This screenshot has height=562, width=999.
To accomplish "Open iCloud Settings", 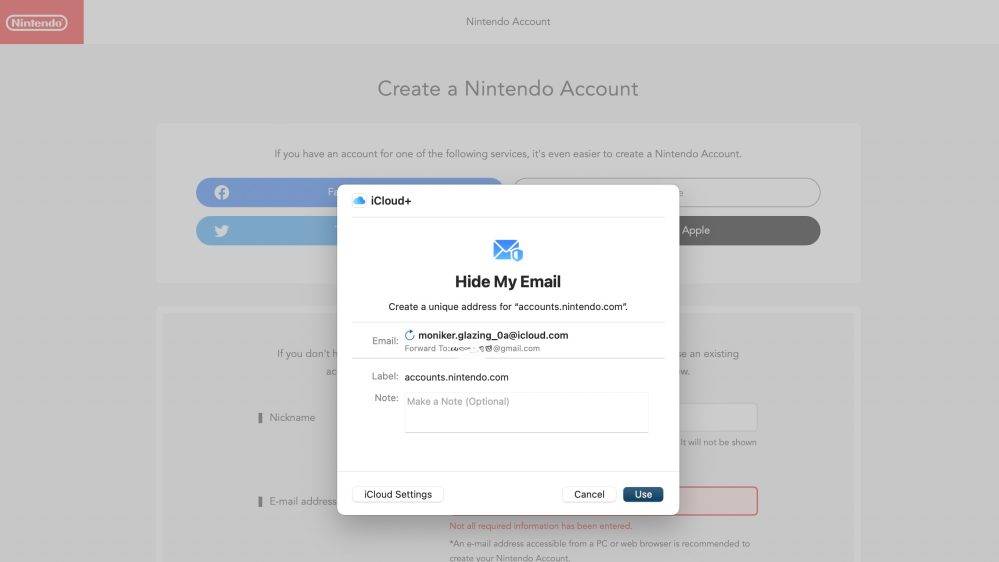I will (x=398, y=494).
